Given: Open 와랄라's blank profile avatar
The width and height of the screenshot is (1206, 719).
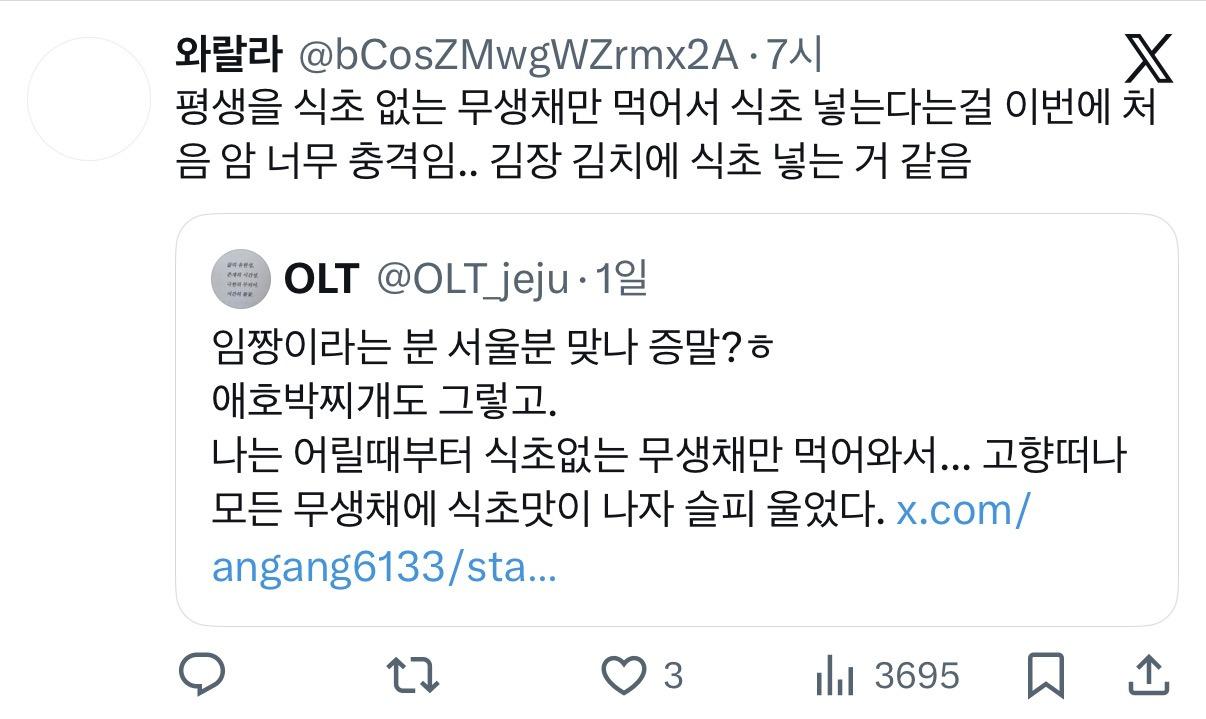Looking at the screenshot, I should 88,99.
